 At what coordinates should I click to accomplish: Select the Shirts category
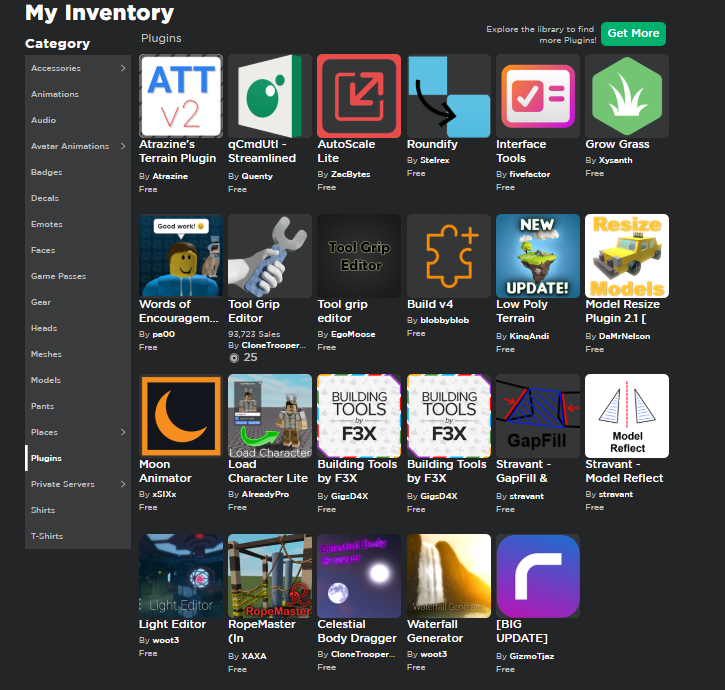pyautogui.click(x=78, y=510)
